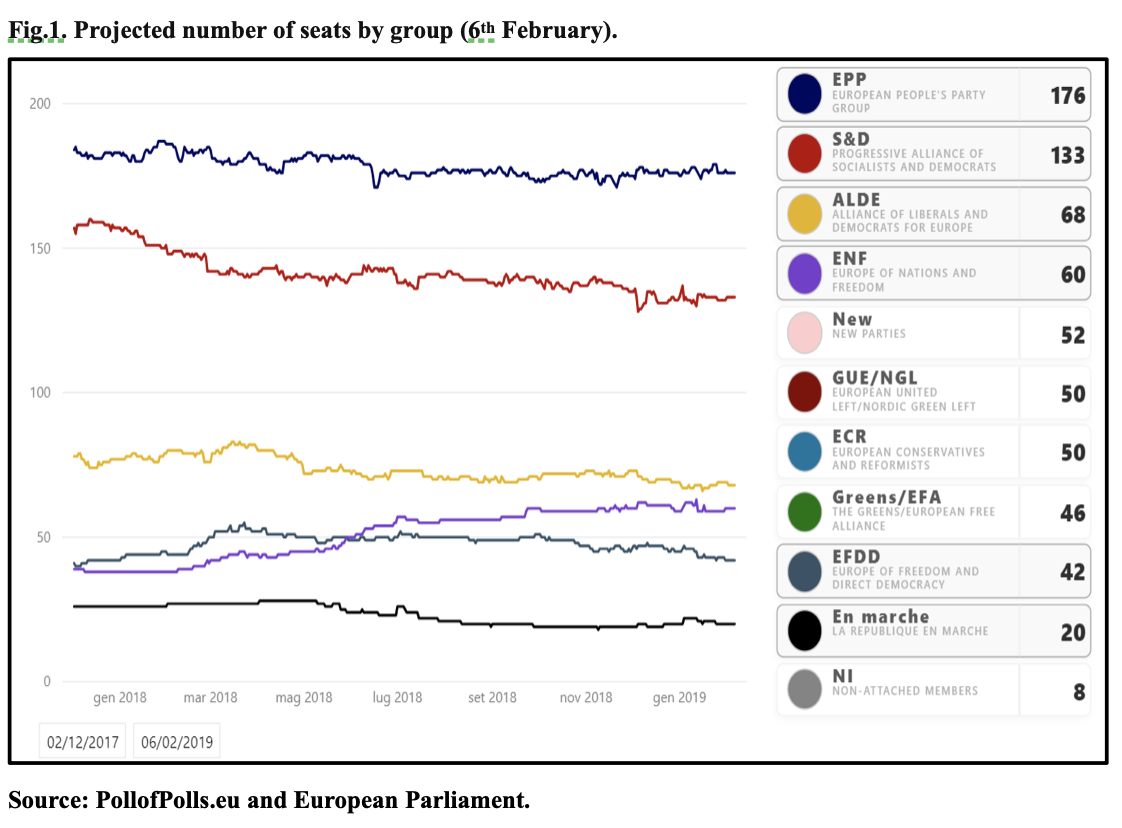The width and height of the screenshot is (1122, 828).
Task: Click the 'lug 2018' axis label
Action: (x=396, y=698)
